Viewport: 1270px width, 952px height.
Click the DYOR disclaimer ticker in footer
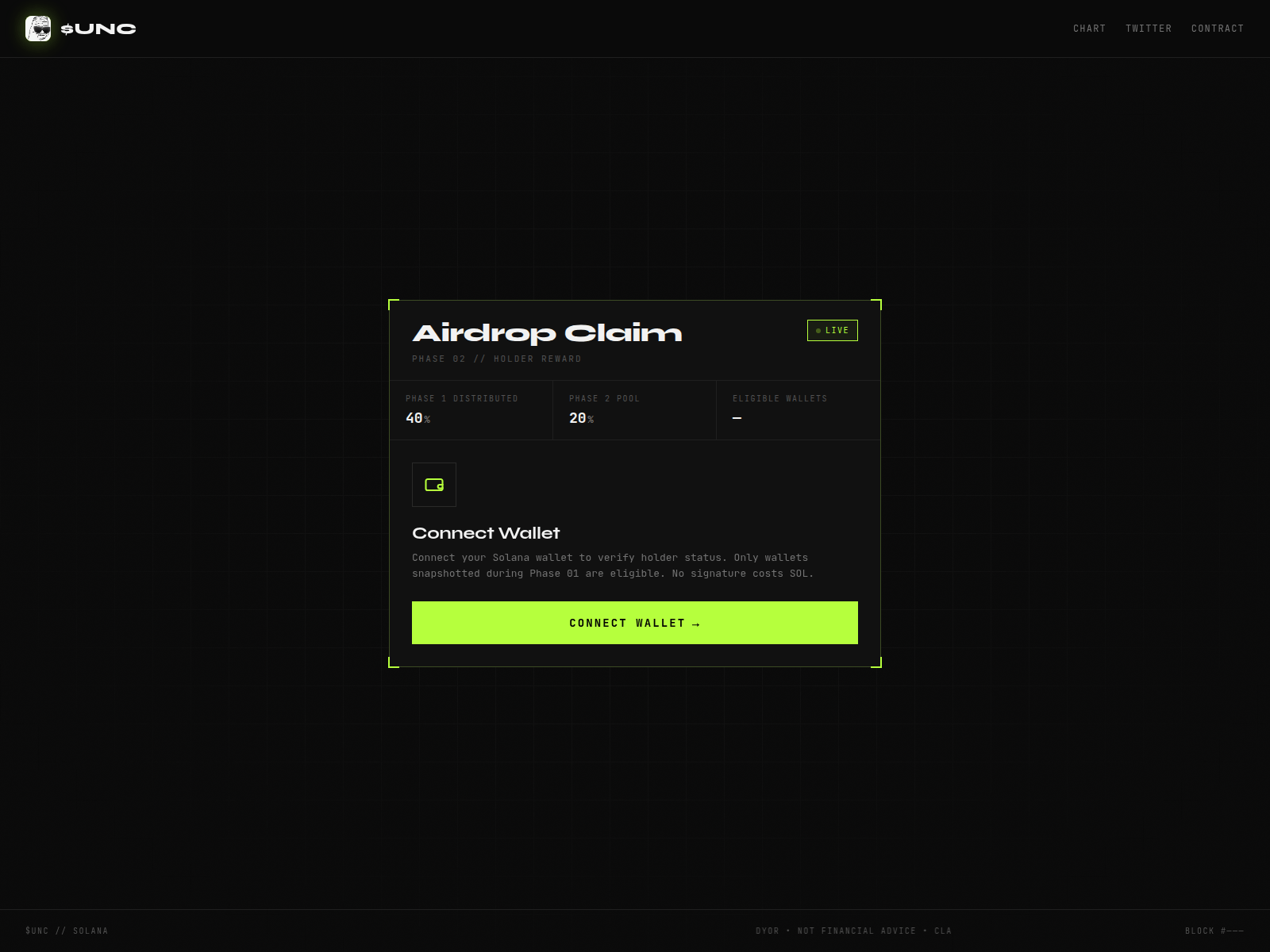853,931
